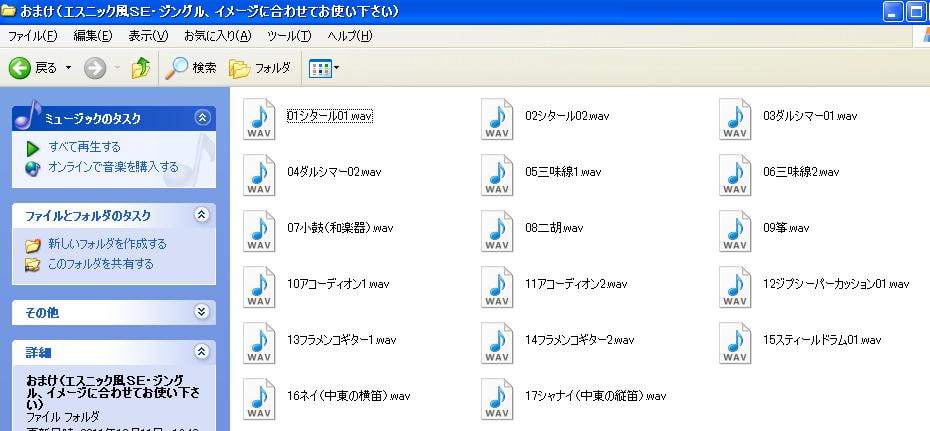Collapse the 詳細 details panel

click(x=202, y=352)
